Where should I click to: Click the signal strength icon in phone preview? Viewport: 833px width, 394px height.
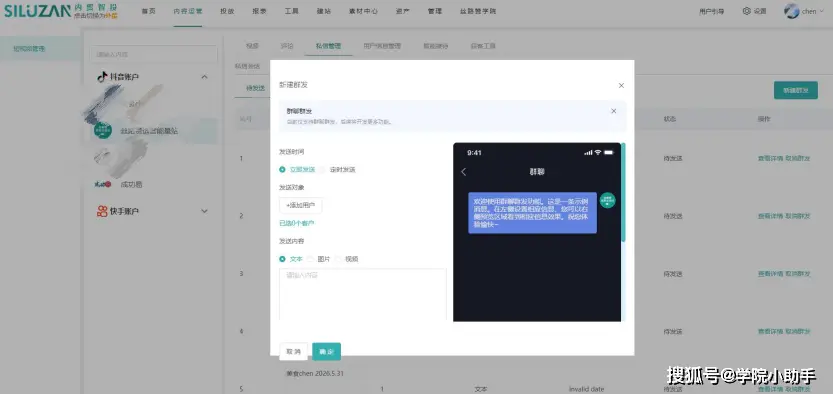[x=588, y=152]
